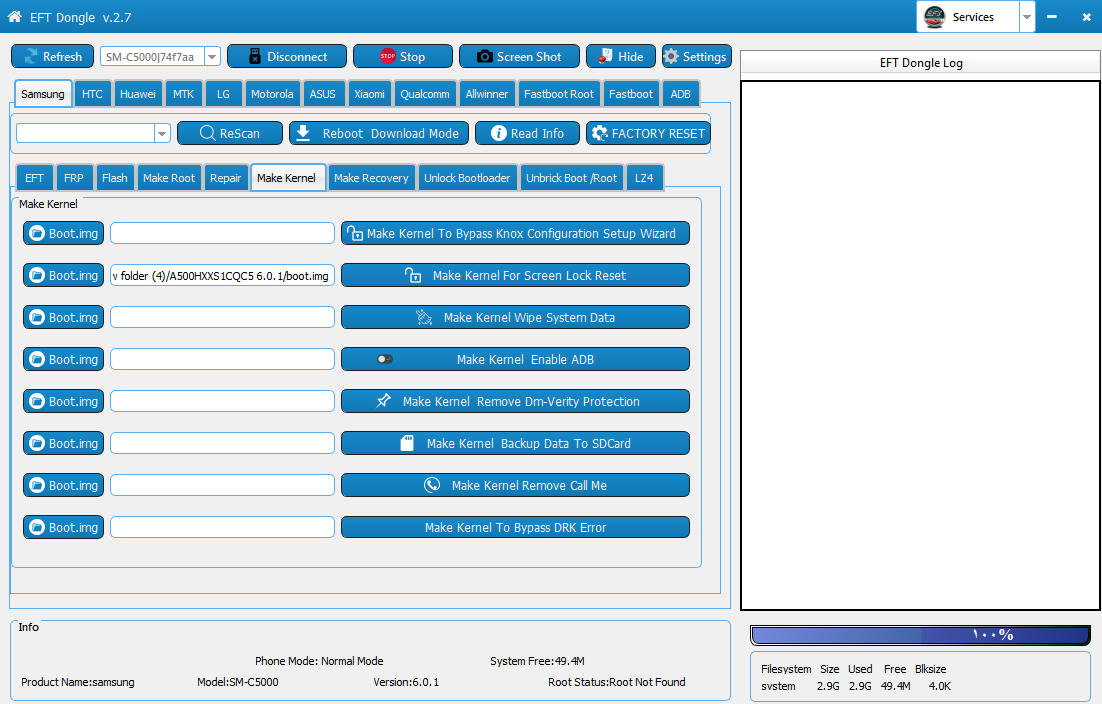1102x704 pixels.
Task: Switch to the LG tab
Action: pos(223,93)
